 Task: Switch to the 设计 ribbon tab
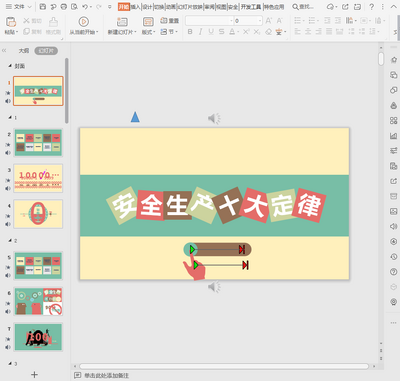147,7
